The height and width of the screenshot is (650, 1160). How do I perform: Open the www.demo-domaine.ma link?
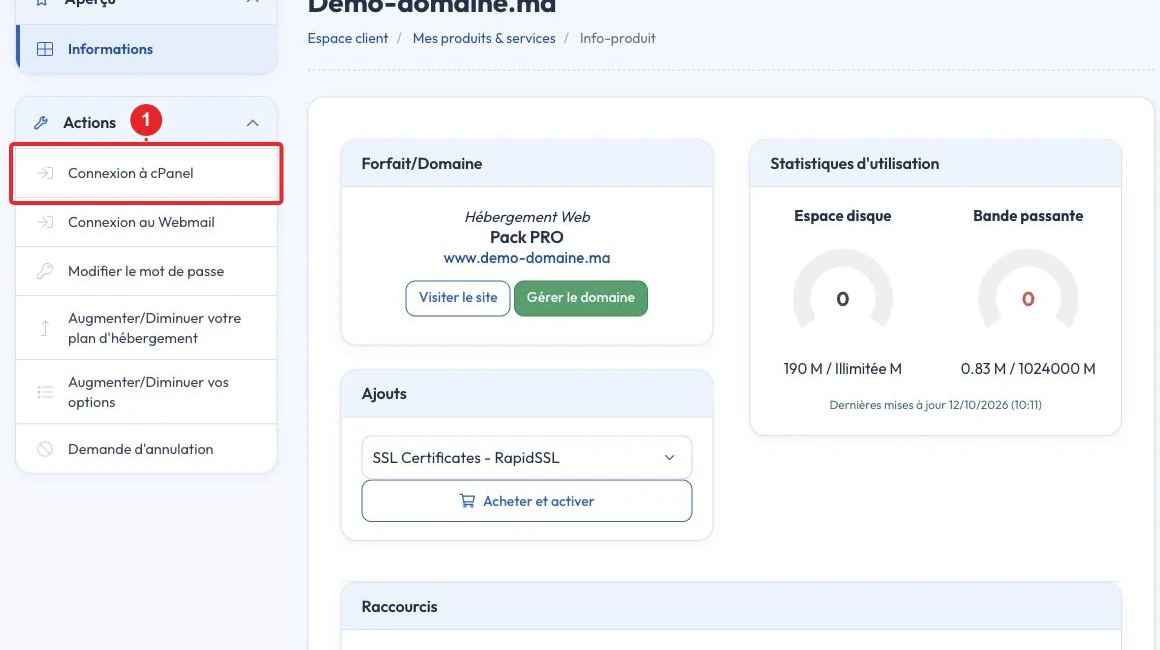(x=527, y=258)
